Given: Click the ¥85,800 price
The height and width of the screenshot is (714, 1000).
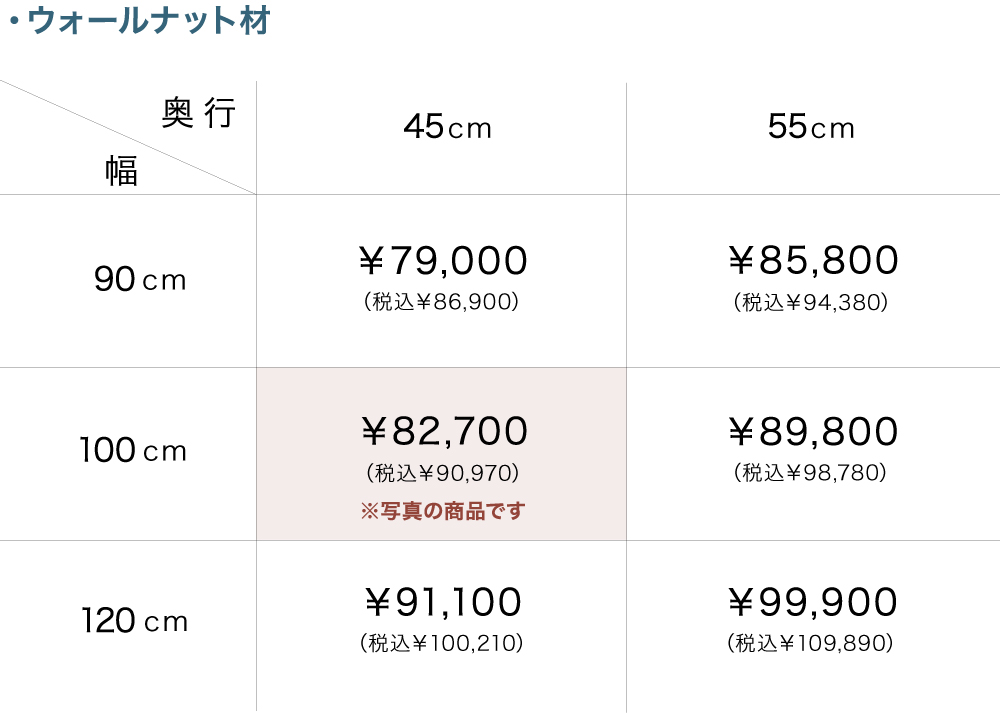Looking at the screenshot, I should 813,261.
